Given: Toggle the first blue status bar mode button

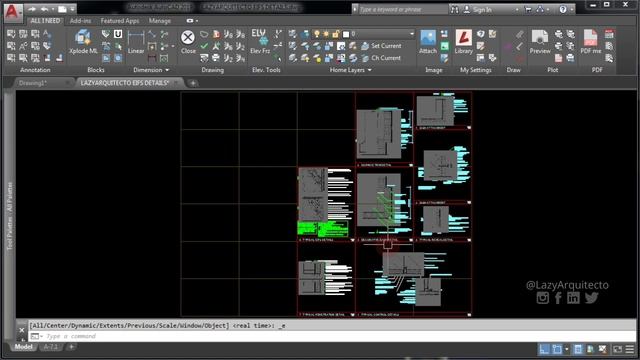Looking at the screenshot, I should pos(544,349).
